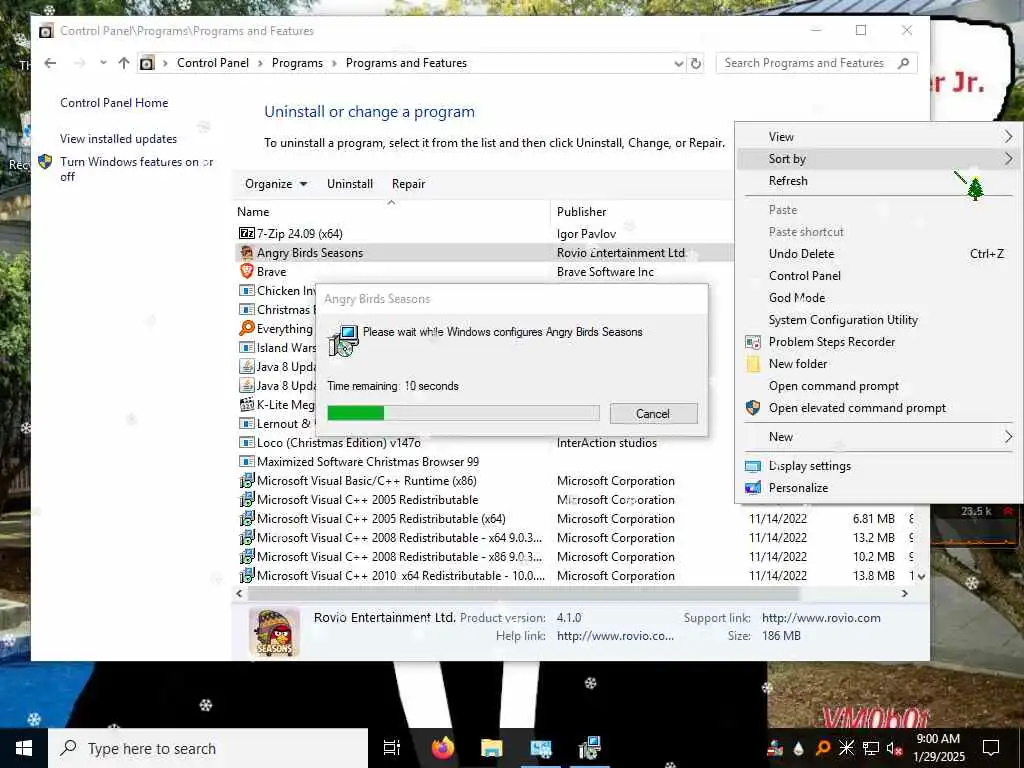Click InterAction studios publisher cell
This screenshot has height=768, width=1024.
(607, 443)
